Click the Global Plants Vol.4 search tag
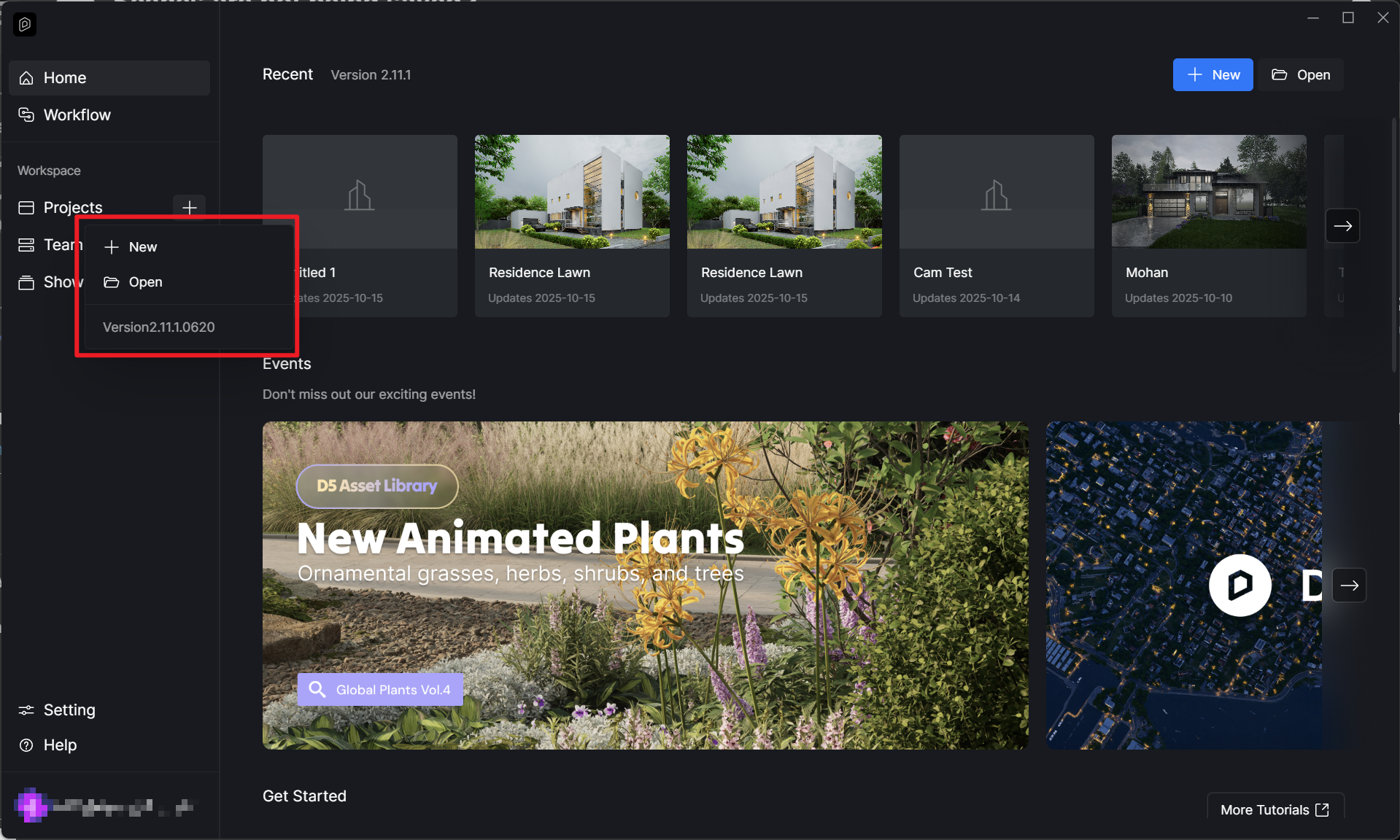 pyautogui.click(x=380, y=690)
